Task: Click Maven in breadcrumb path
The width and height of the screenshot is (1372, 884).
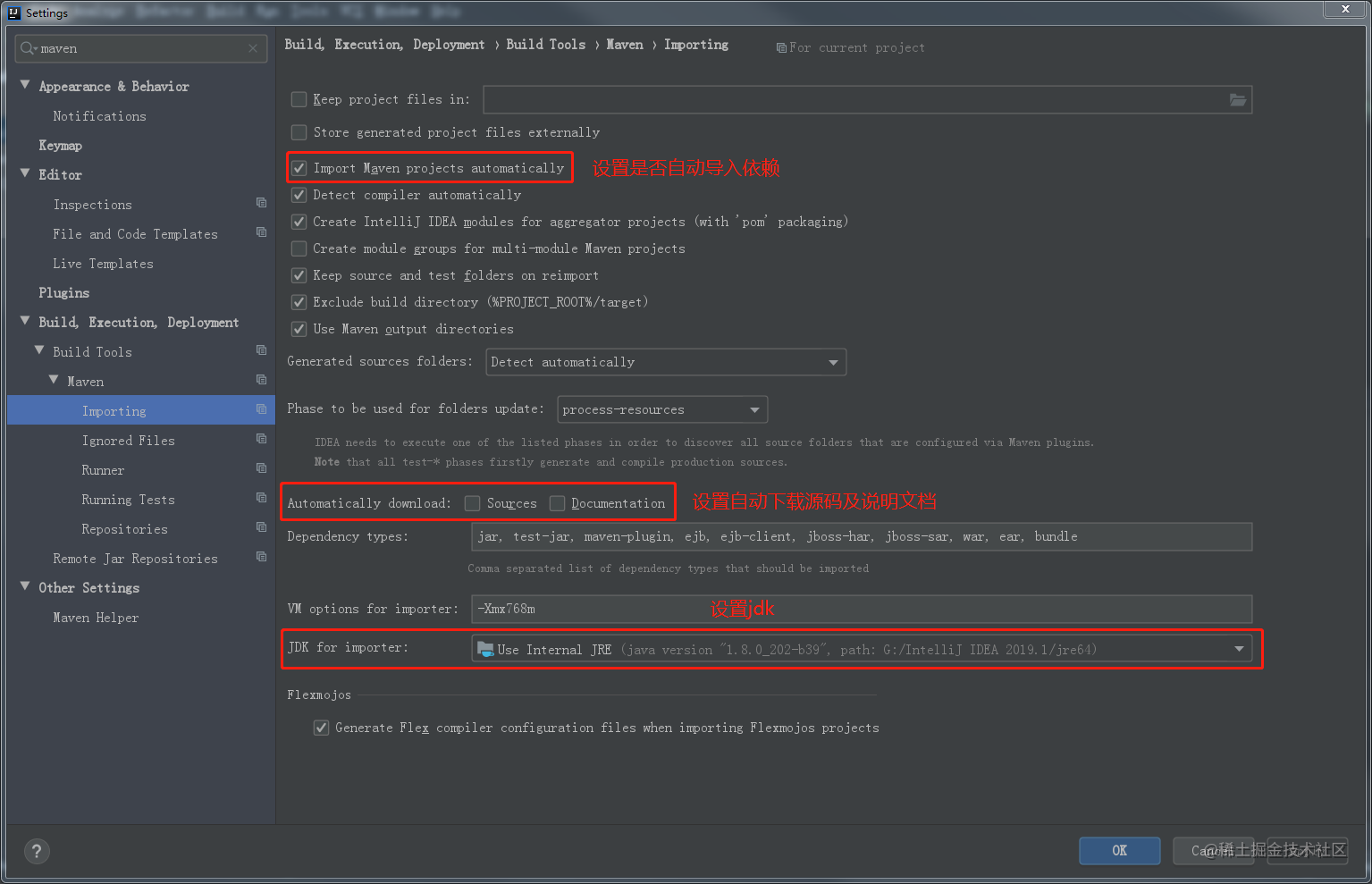Action: [x=625, y=45]
